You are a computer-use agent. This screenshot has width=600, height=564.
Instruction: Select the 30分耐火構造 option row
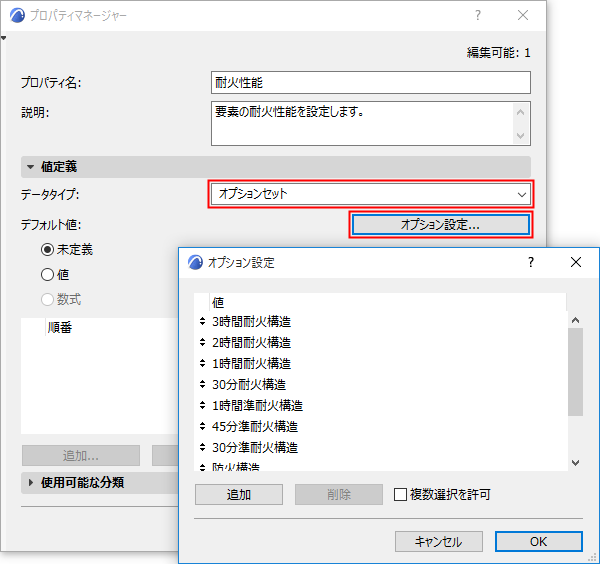pos(381,384)
